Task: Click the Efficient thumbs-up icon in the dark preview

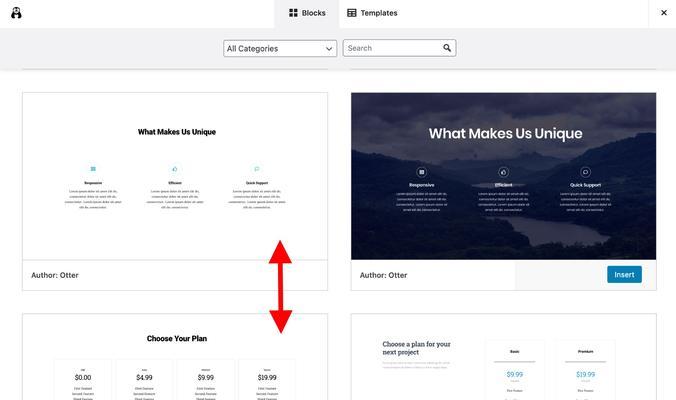Action: (x=504, y=172)
